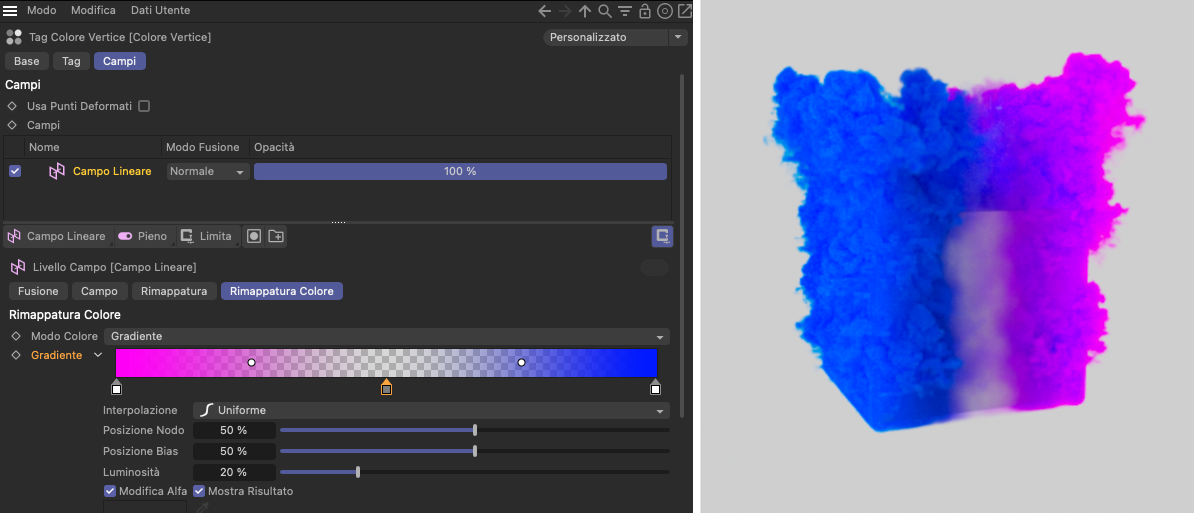Open the Interpolazione Uniforme dropdown
Screen dimensions: 1194x513
tap(431, 410)
